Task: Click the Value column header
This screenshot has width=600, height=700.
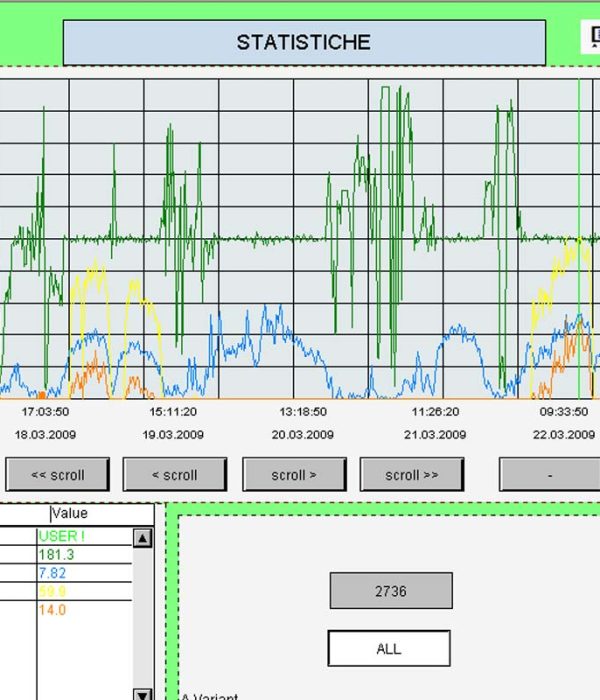Action: (x=70, y=514)
